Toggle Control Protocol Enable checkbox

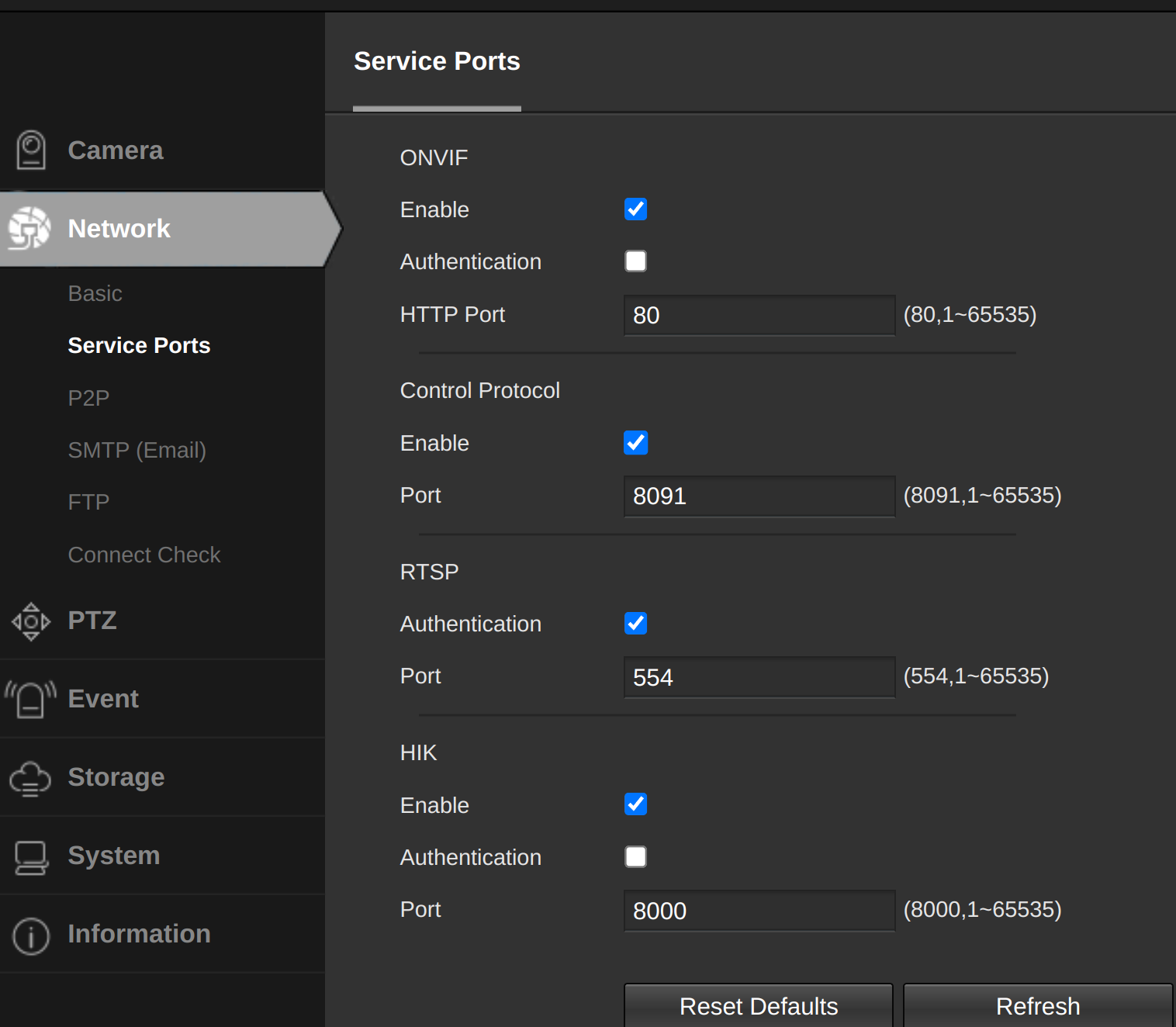pyautogui.click(x=636, y=443)
